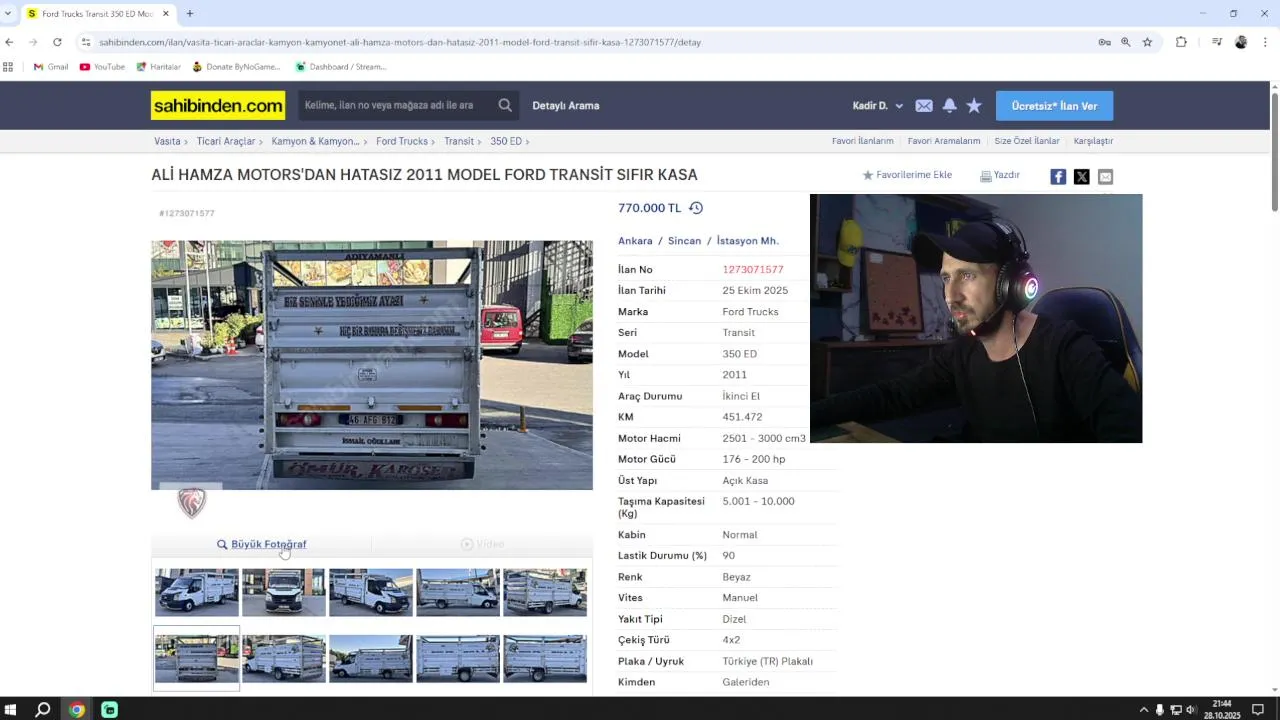Select second thumbnail in top row
Viewport: 1280px width, 720px height.
pos(284,592)
